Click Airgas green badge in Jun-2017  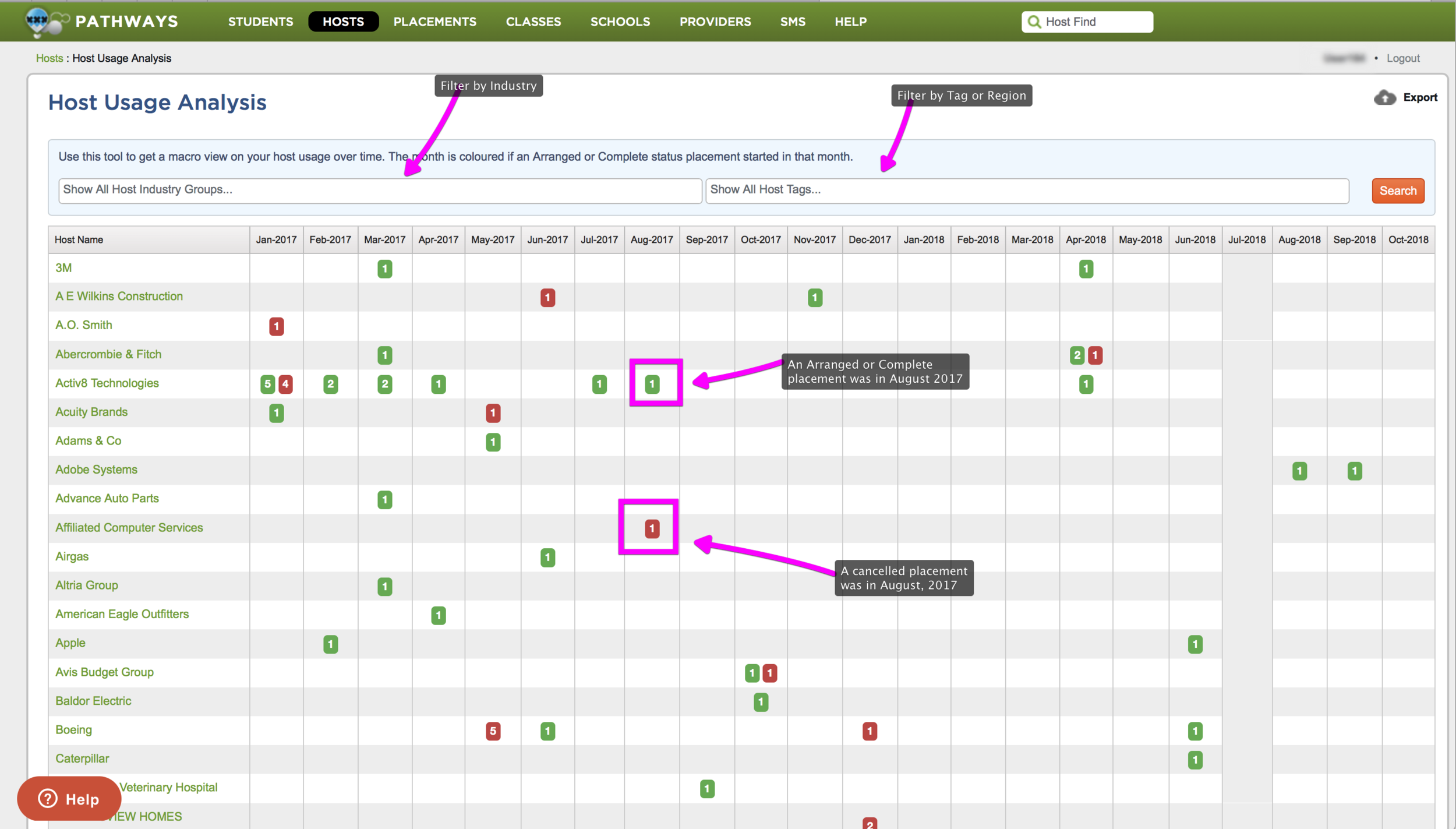[547, 558]
